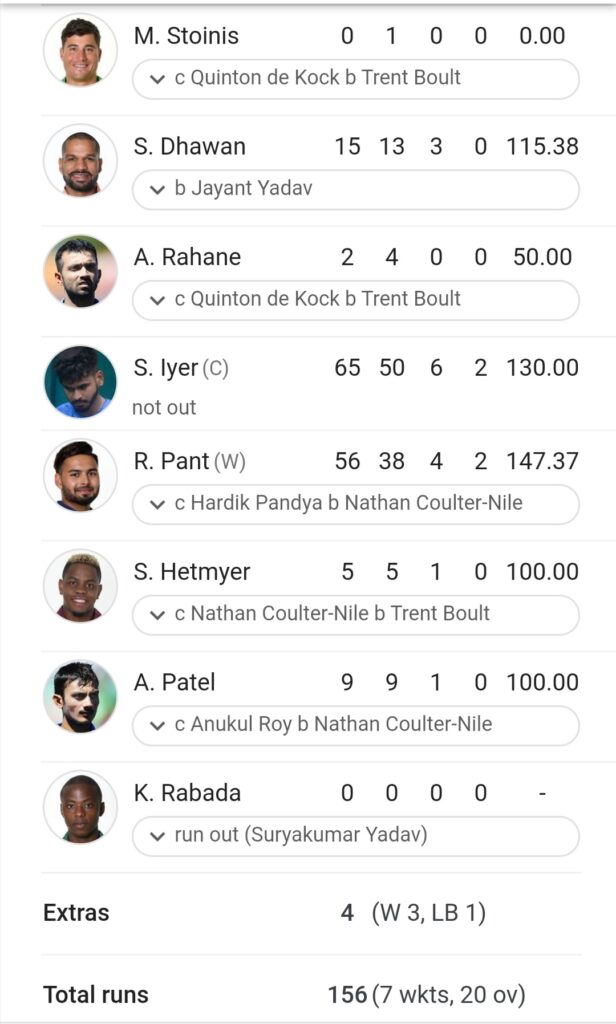
Task: Open R. Pant (W) player name
Action: click(x=189, y=462)
